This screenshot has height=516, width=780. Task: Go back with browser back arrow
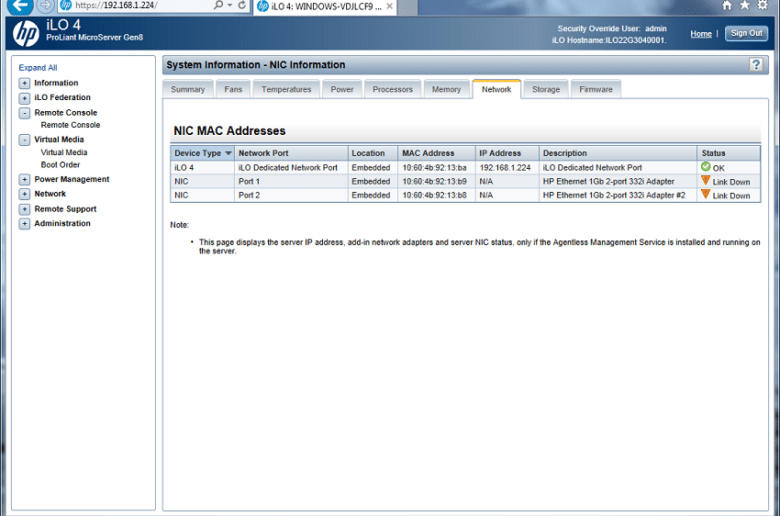pos(19,6)
